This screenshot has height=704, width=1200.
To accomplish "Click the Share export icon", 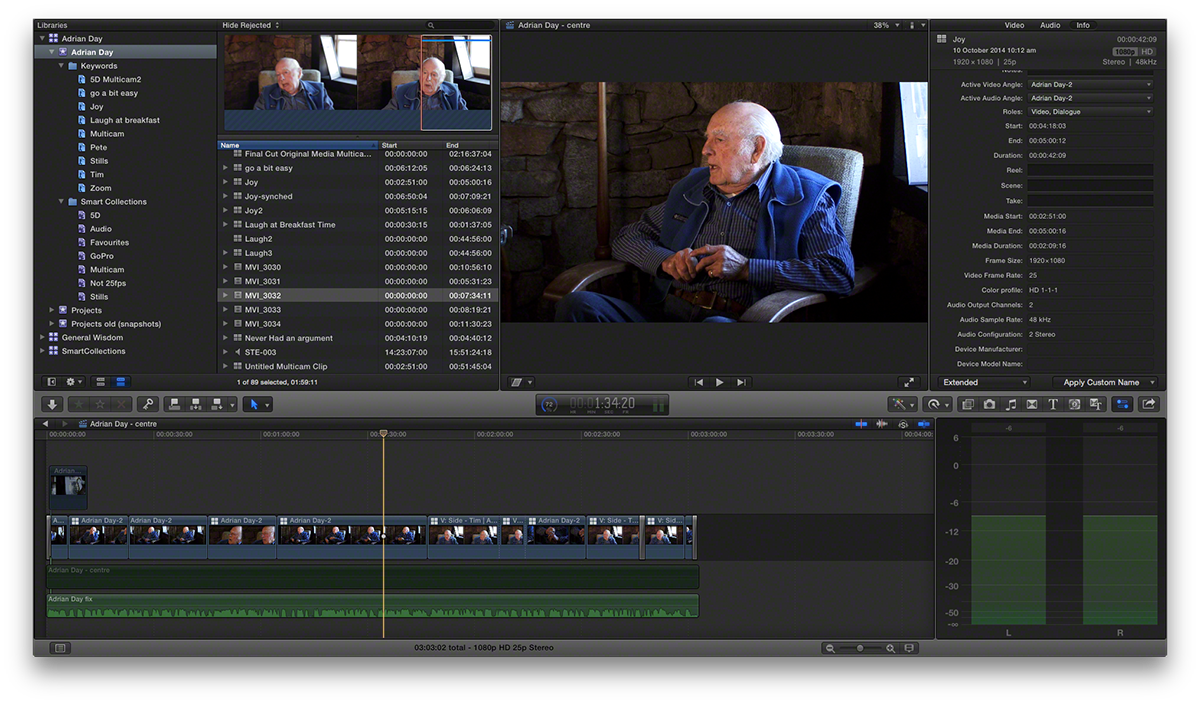I will tap(1149, 404).
